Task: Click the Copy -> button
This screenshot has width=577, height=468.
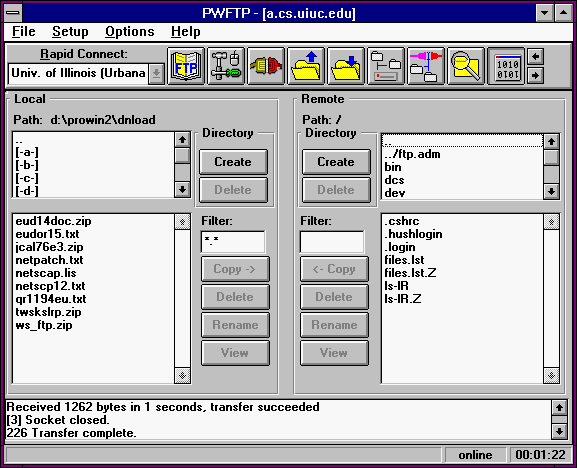Action: pyautogui.click(x=235, y=269)
